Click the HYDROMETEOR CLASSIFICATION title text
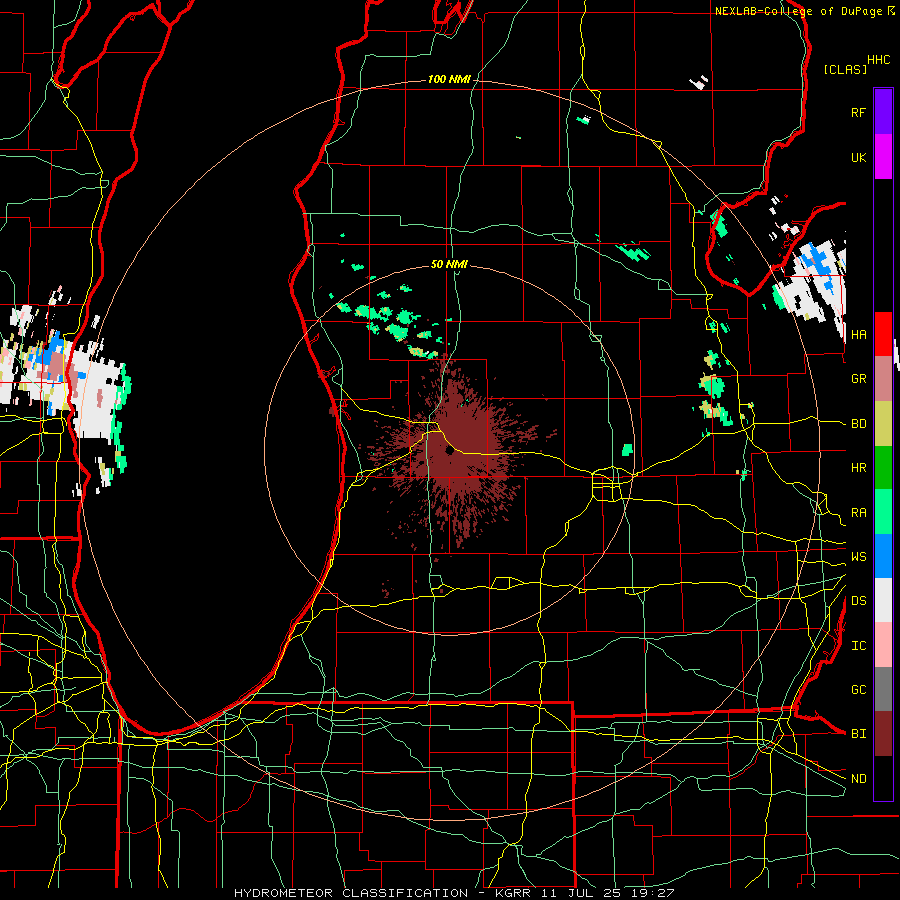 [x=351, y=893]
